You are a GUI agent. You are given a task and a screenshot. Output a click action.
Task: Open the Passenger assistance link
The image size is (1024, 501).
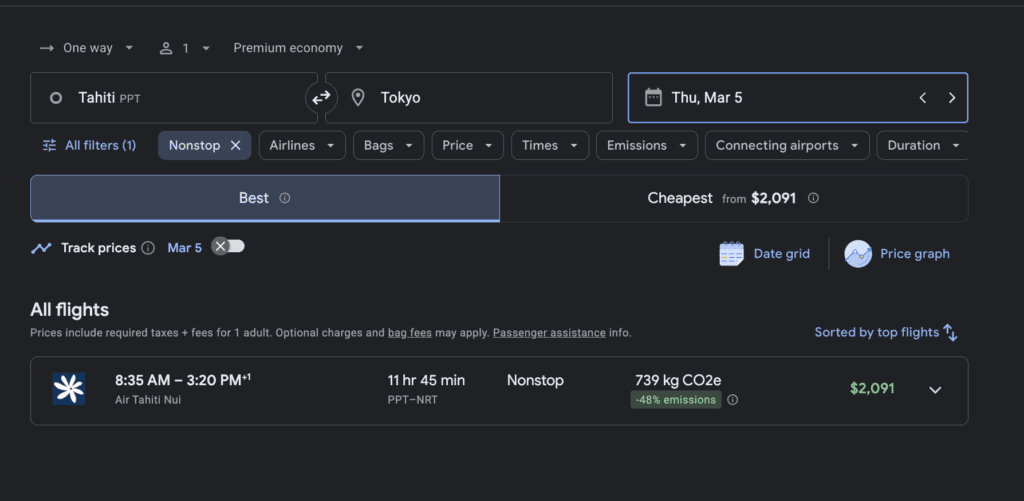tap(549, 332)
